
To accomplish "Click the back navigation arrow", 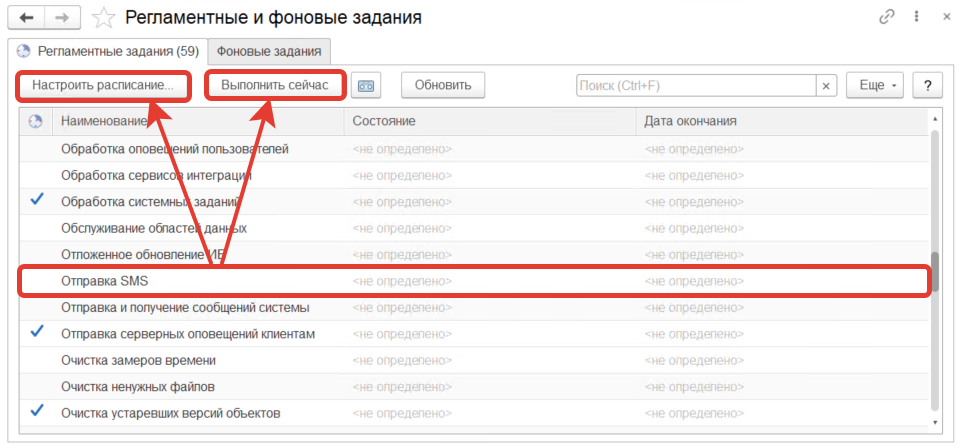I will 26,17.
